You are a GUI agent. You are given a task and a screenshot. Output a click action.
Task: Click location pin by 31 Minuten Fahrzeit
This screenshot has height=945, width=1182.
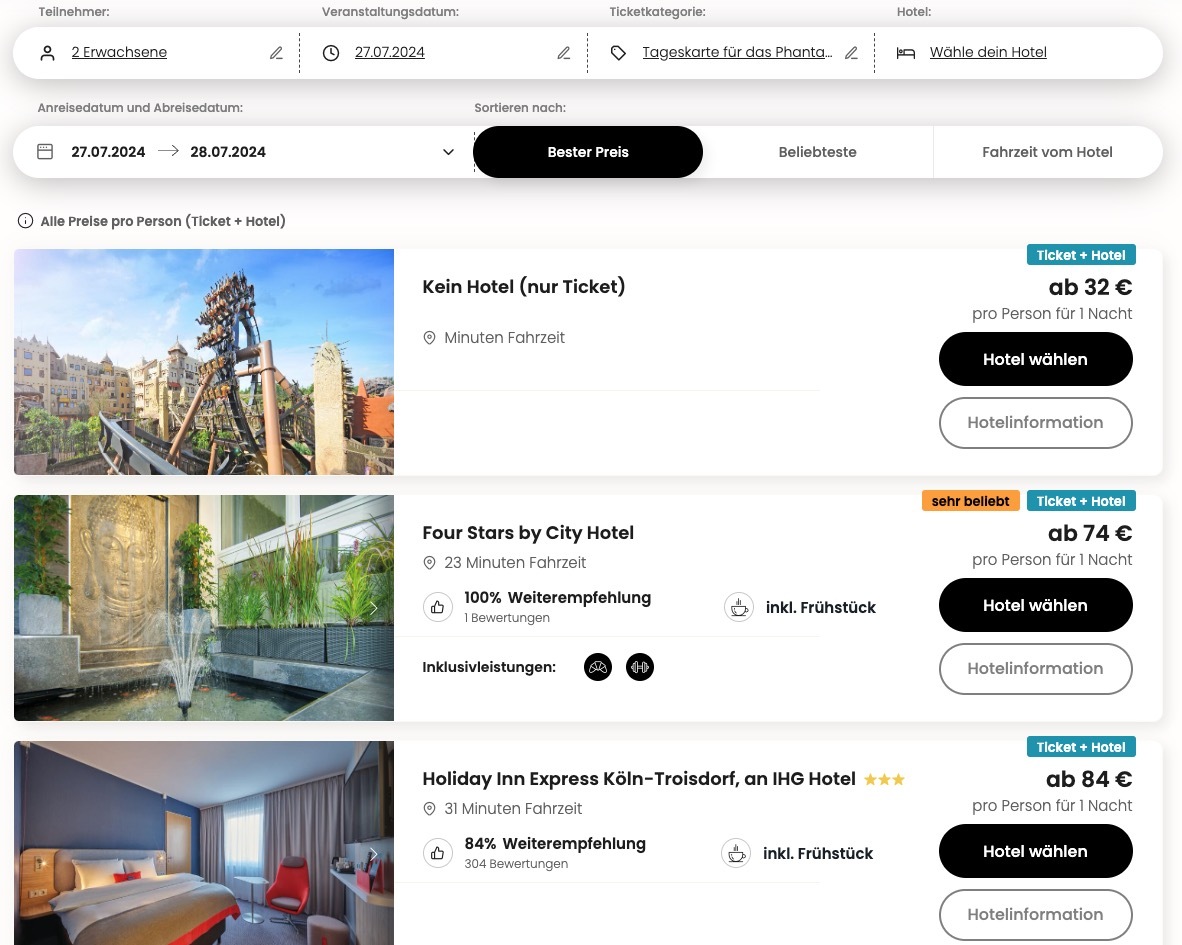click(429, 809)
